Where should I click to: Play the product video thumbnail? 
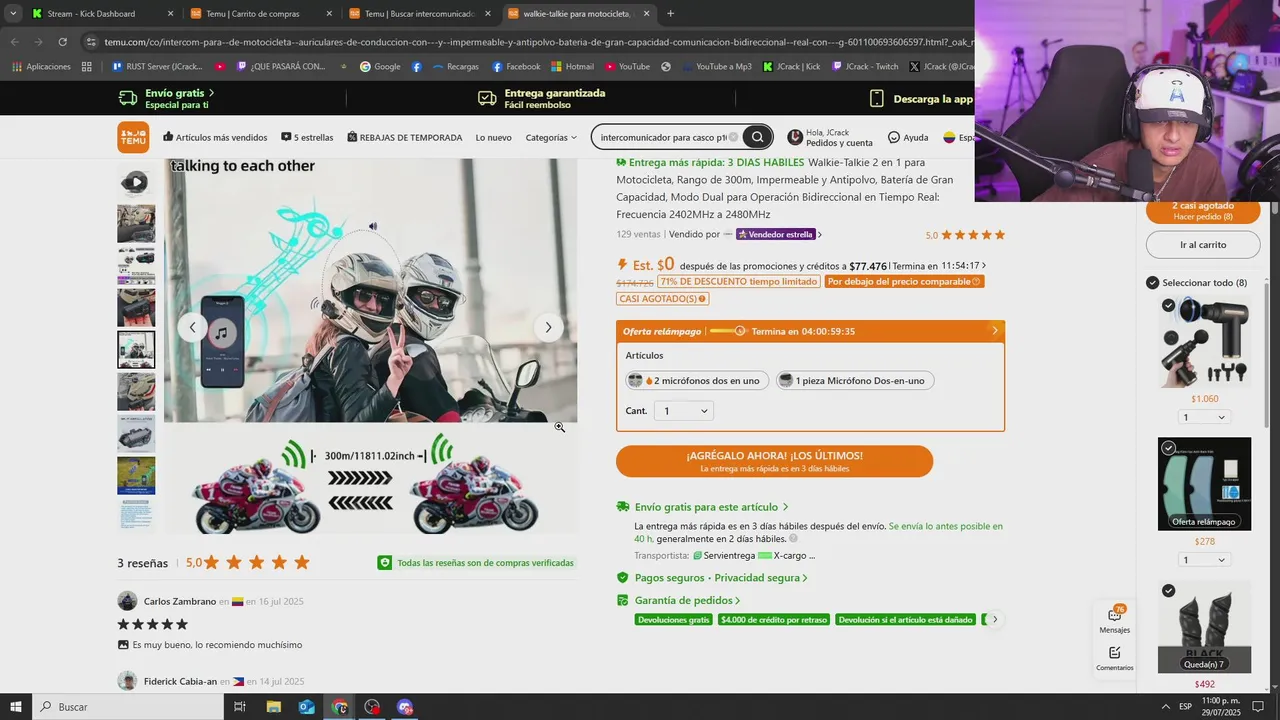click(136, 182)
